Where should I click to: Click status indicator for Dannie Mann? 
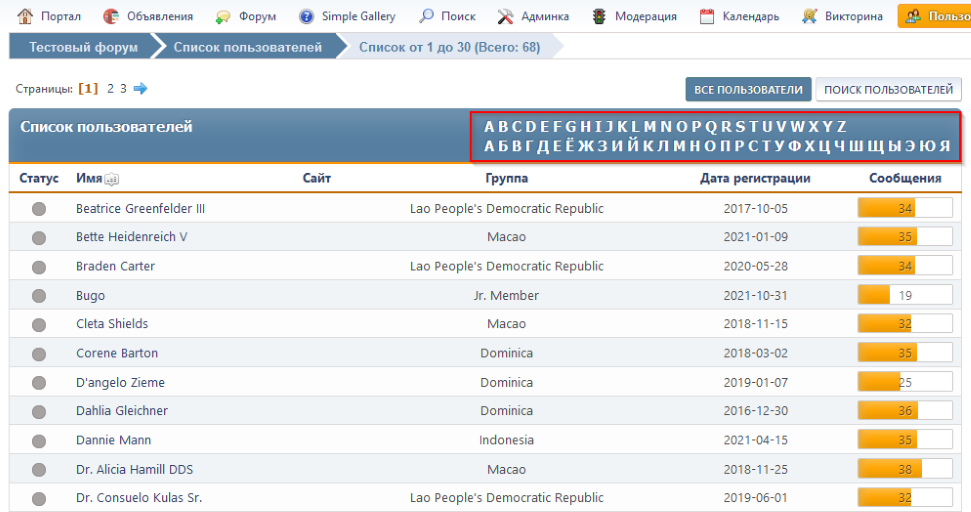[x=39, y=440]
